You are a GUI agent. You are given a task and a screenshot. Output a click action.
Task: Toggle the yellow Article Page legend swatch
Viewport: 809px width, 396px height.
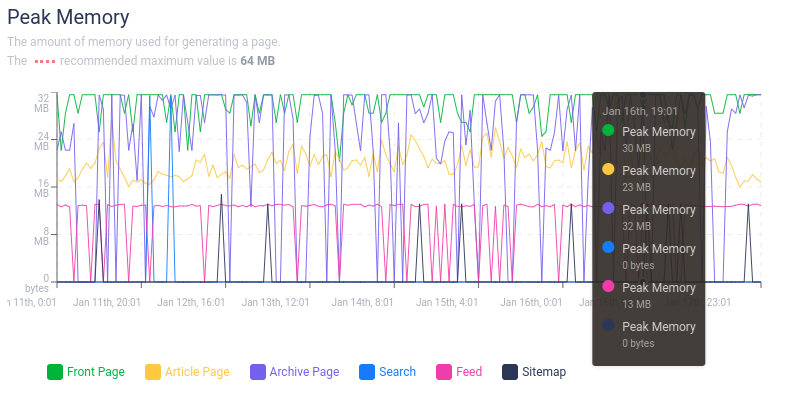[153, 372]
